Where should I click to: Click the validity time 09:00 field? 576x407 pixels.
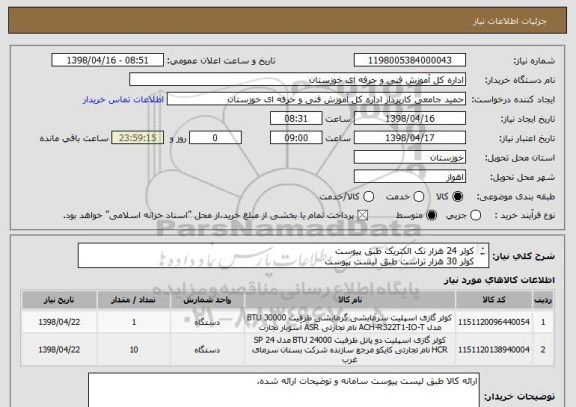(x=296, y=138)
